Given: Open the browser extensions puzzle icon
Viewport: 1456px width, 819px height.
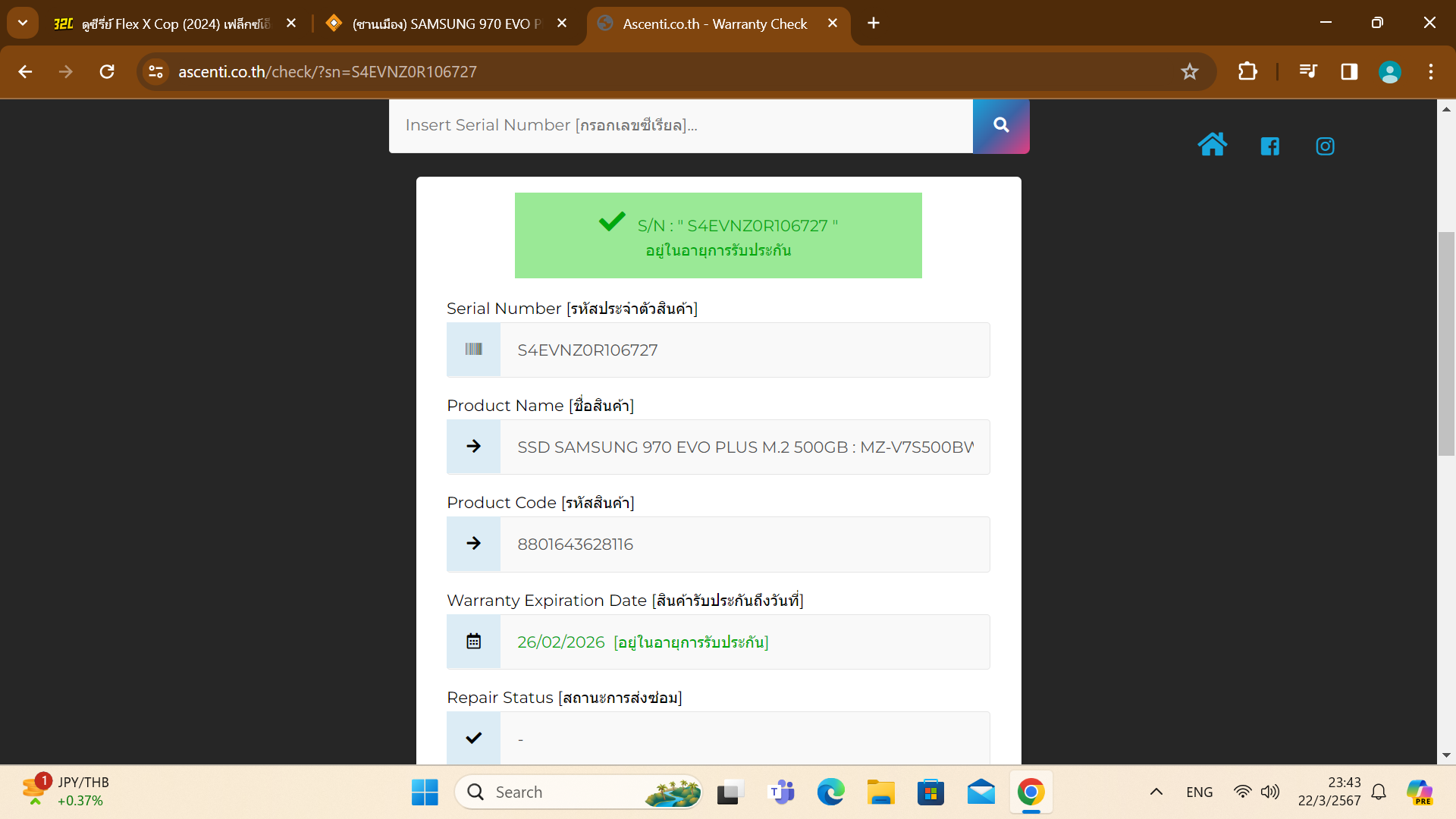Looking at the screenshot, I should tap(1247, 71).
